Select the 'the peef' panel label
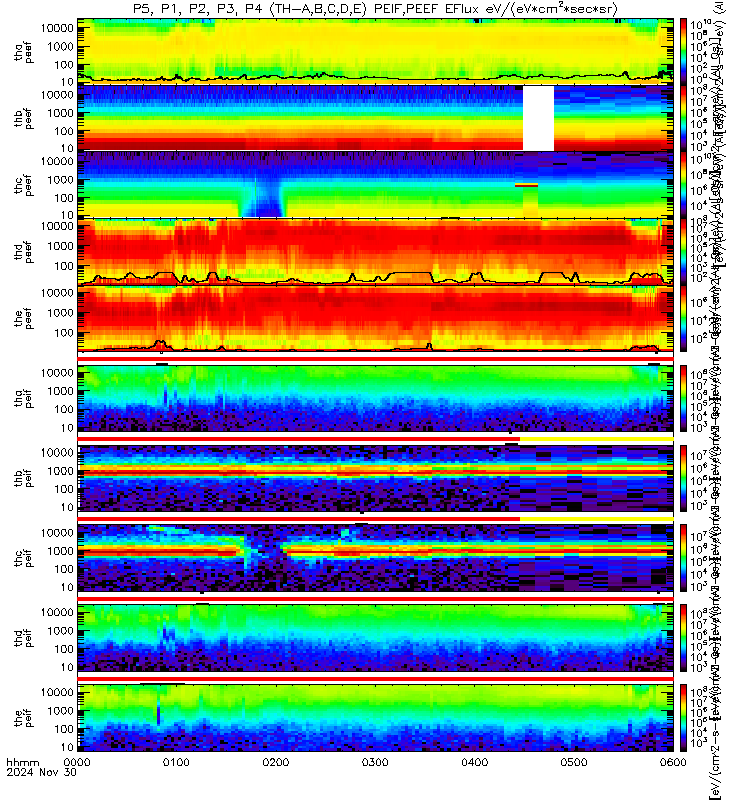This screenshot has height=800, width=750. click(23, 318)
